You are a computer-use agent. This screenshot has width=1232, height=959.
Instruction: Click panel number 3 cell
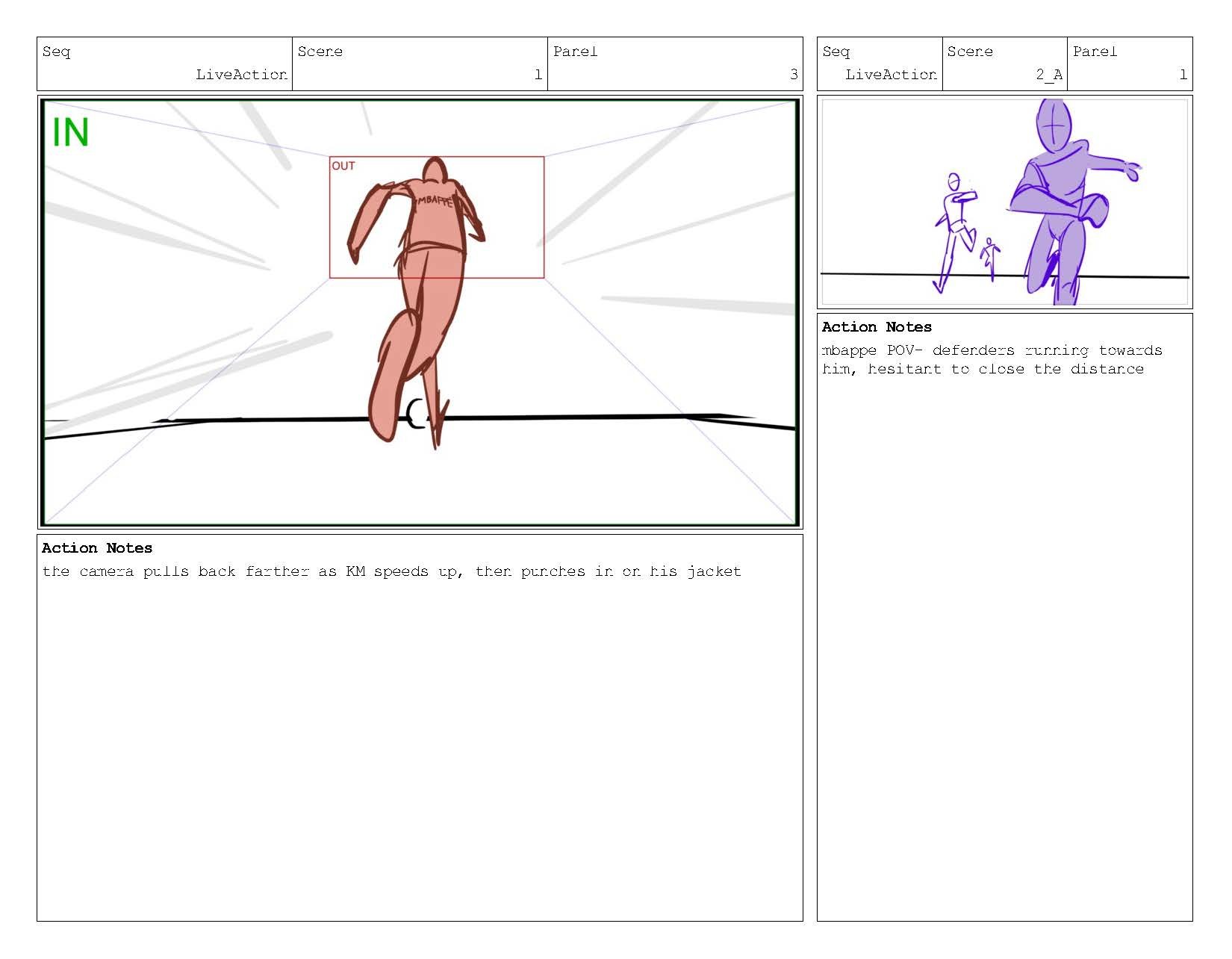click(794, 75)
